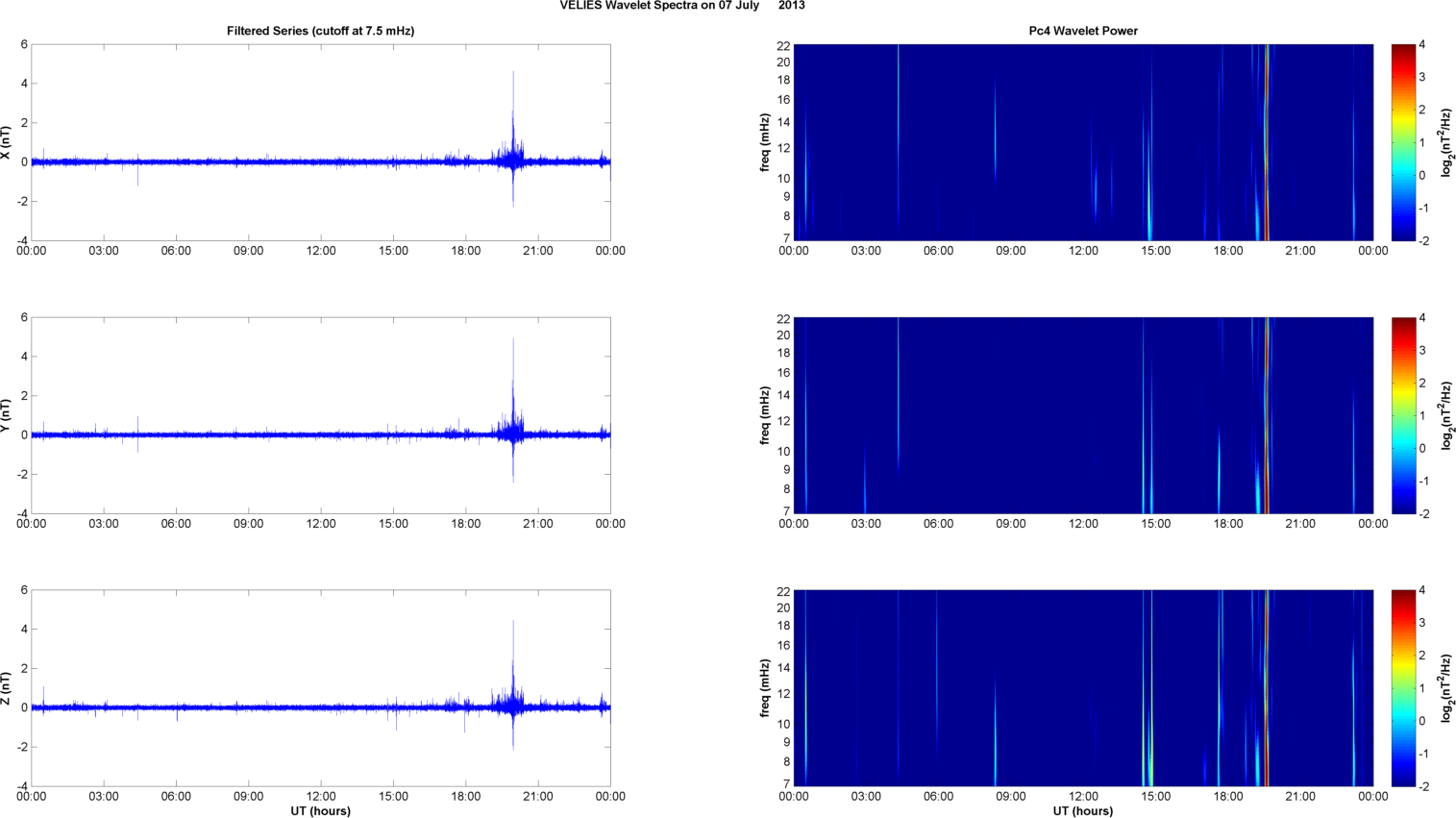Viewport: 1456px width, 818px height.
Task: Click the 03:00 tick under the bottom spectrum
Action: [866, 796]
